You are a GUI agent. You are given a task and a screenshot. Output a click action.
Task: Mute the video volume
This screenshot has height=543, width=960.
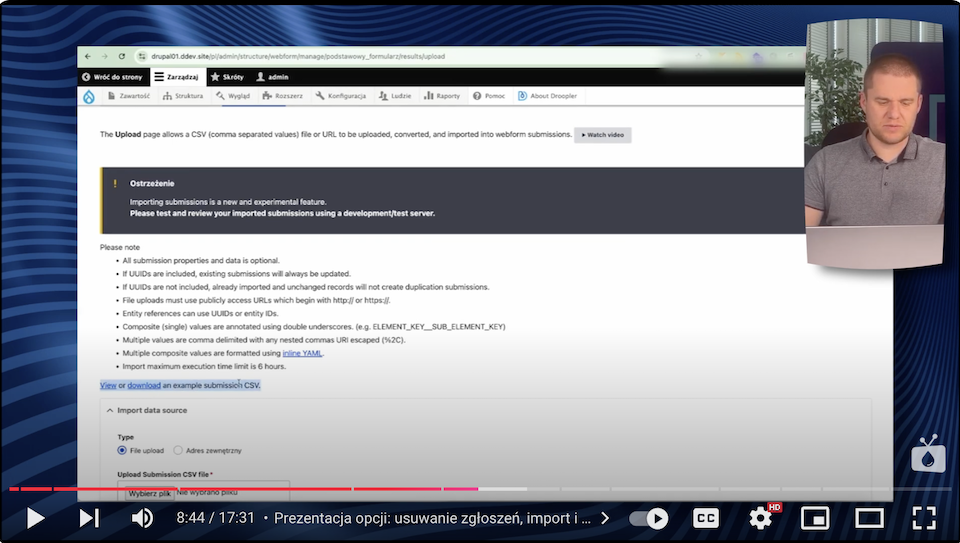point(143,518)
